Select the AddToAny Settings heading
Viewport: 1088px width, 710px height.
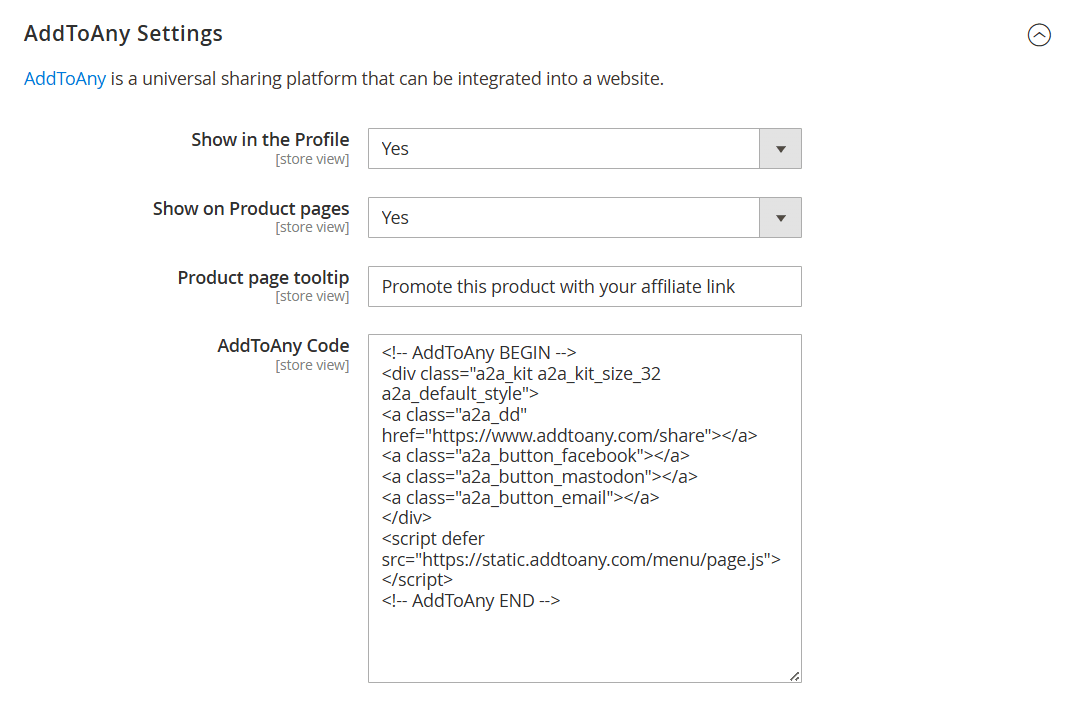(x=123, y=33)
